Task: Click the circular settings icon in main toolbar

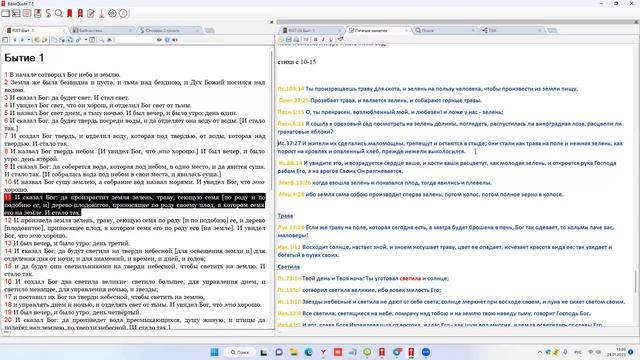Action: click(112, 13)
